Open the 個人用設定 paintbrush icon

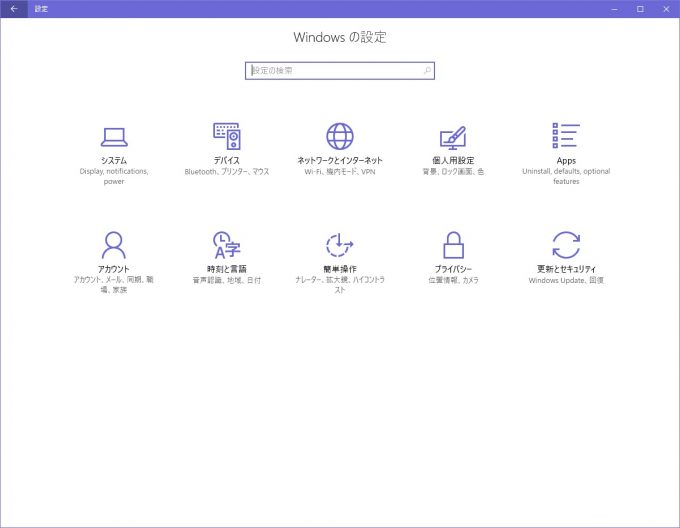click(453, 138)
